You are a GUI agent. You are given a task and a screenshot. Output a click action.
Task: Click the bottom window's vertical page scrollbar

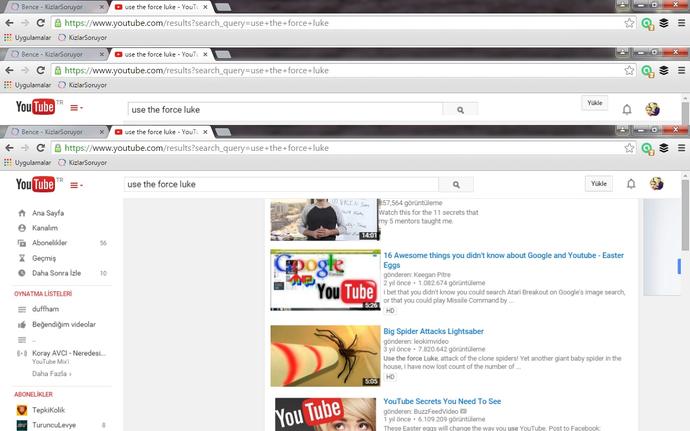pyautogui.click(x=685, y=216)
